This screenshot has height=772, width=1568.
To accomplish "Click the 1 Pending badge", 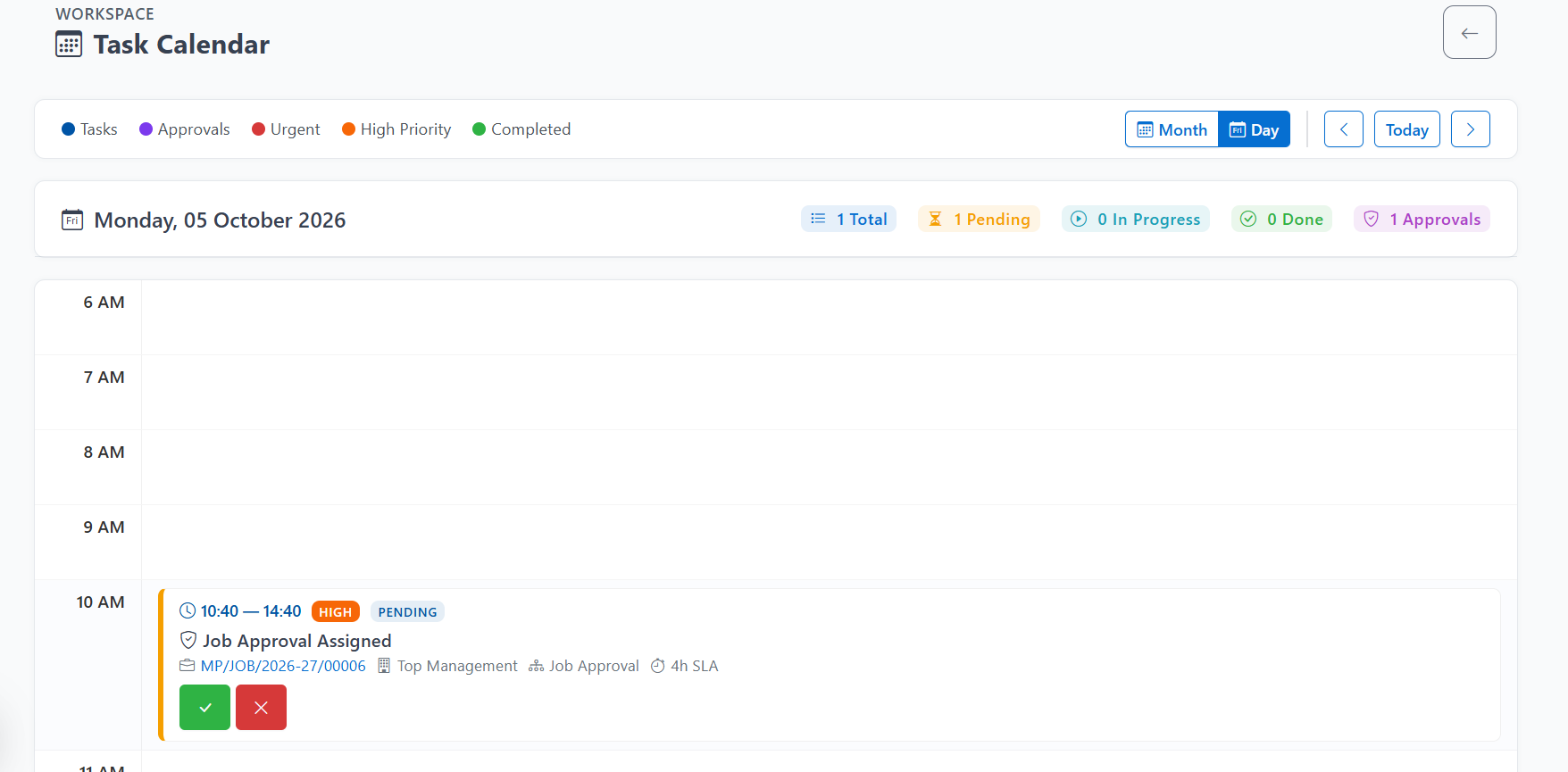I will (x=979, y=219).
